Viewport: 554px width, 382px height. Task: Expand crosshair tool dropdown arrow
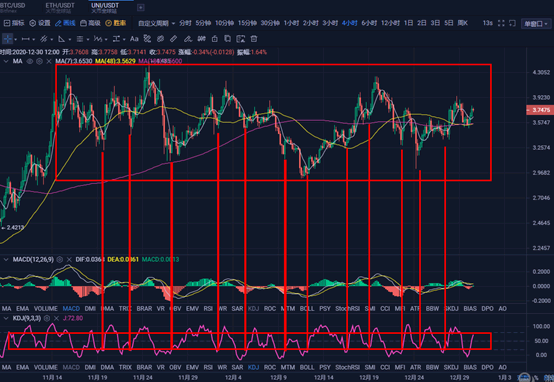click(x=16, y=39)
